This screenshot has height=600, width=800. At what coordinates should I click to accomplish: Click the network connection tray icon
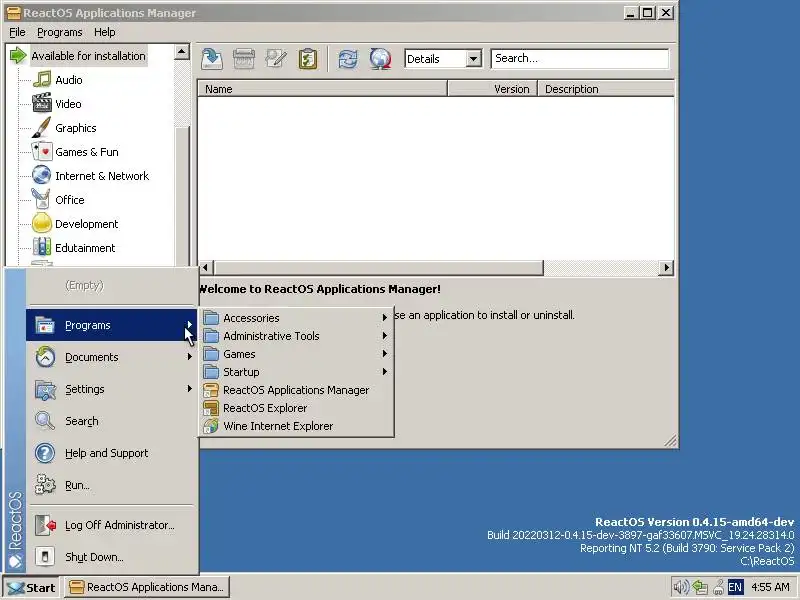700,587
